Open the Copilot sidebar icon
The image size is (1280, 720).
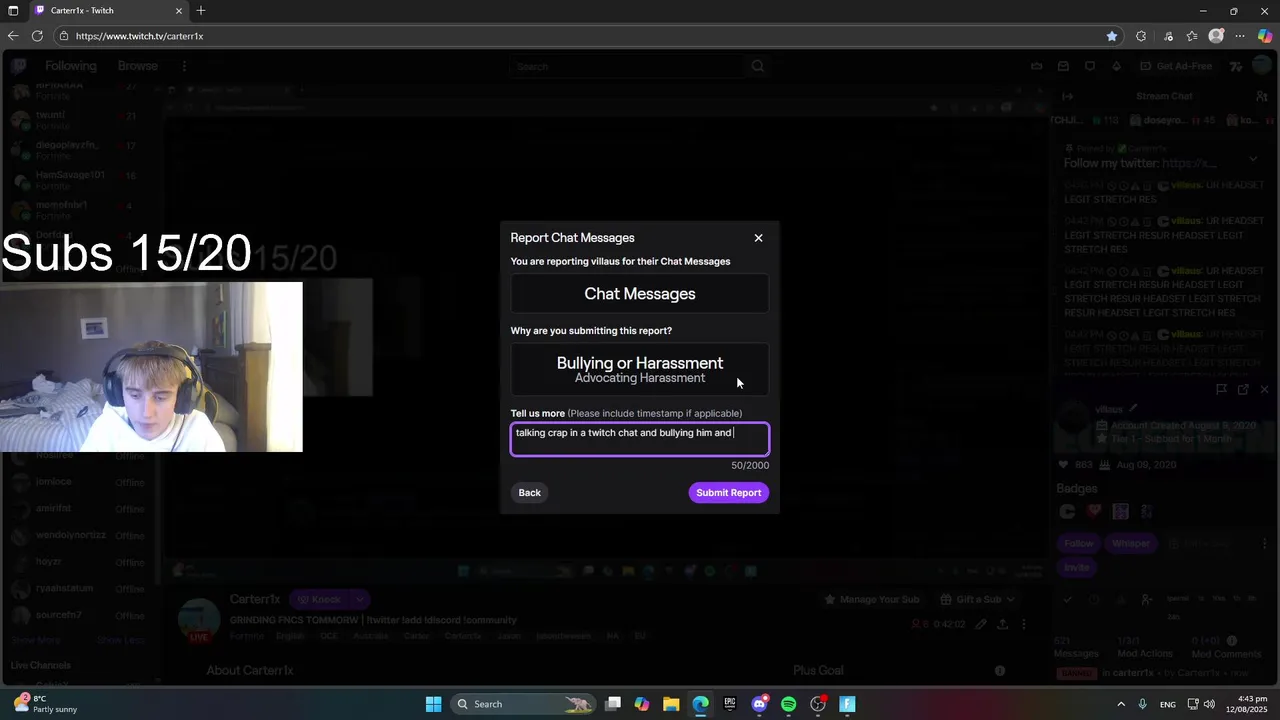(x=1265, y=36)
